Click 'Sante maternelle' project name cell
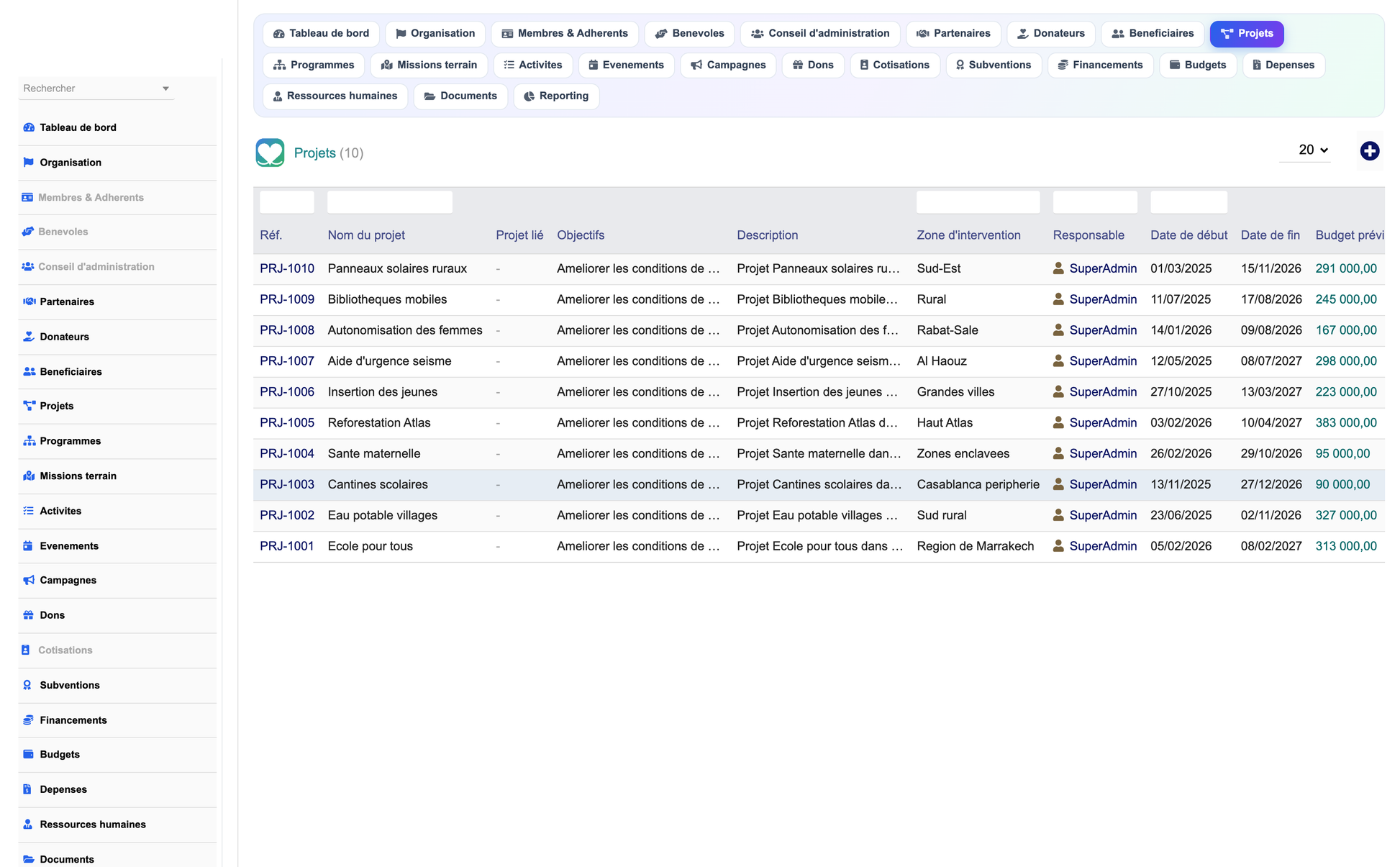1400x867 pixels. coord(374,454)
